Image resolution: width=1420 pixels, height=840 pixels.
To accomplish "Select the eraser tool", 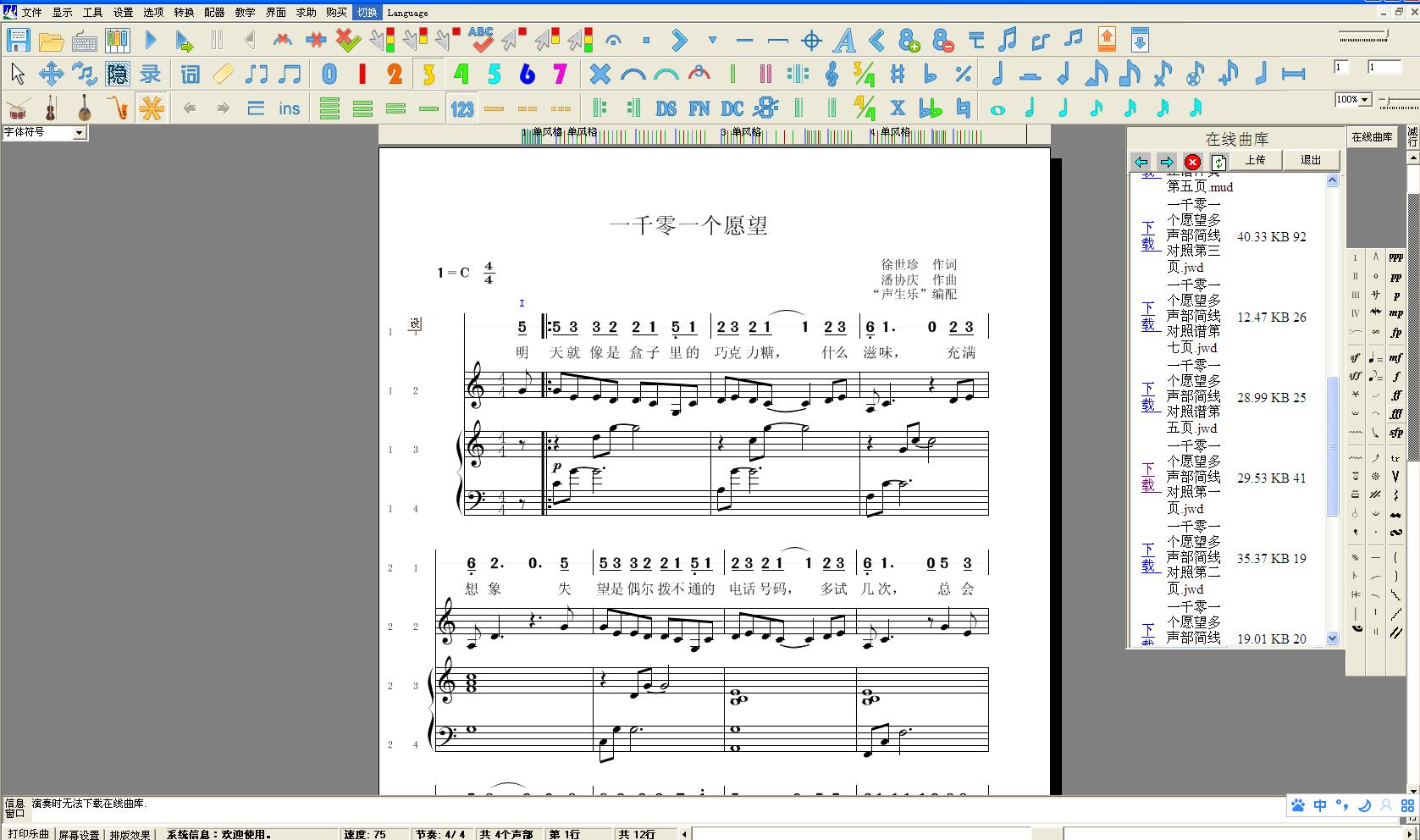I will point(223,74).
